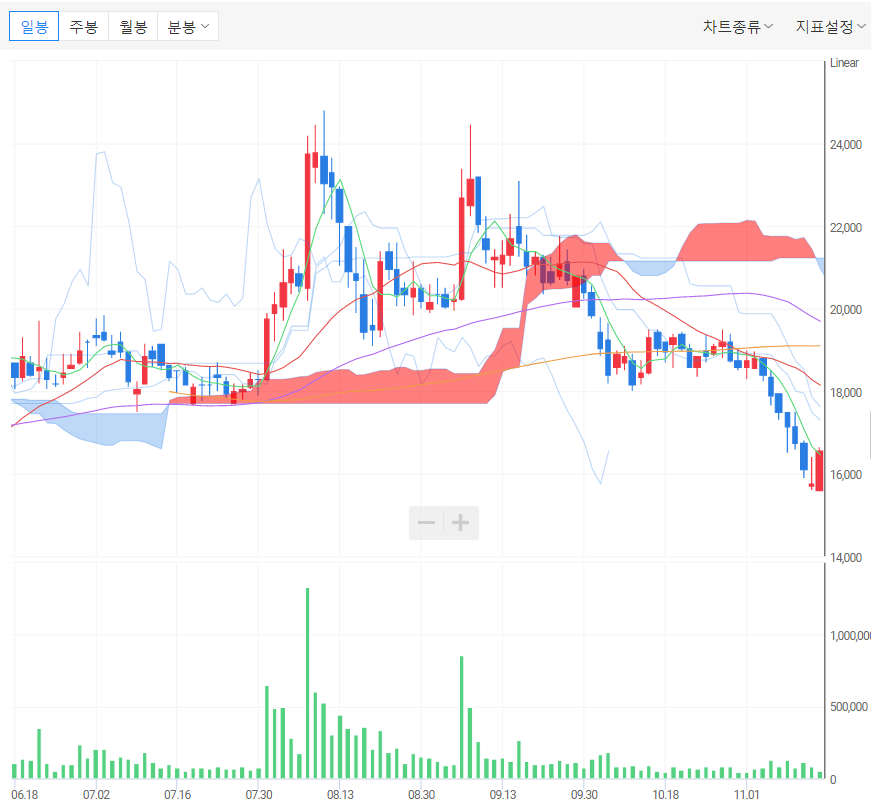The image size is (871, 808).
Task: Click the 08.30 date label
Action: coord(421,795)
